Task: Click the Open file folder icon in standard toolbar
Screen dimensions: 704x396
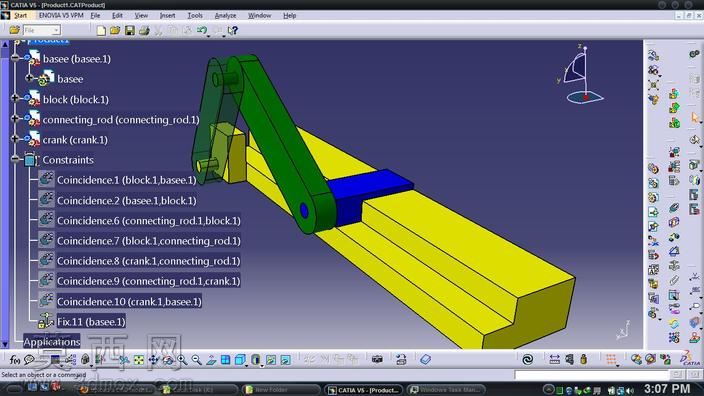Action: [115, 31]
